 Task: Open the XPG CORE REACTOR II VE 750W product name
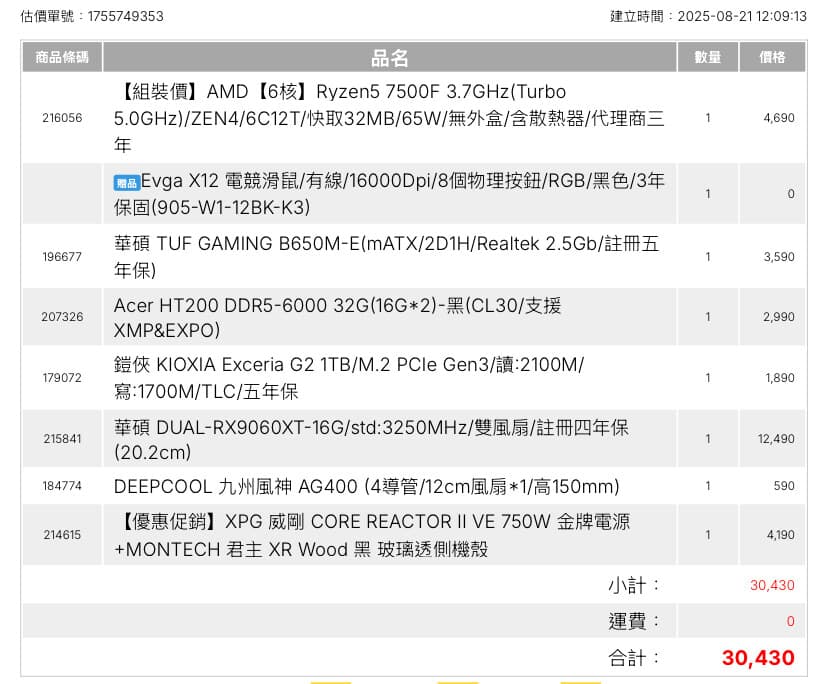(372, 535)
